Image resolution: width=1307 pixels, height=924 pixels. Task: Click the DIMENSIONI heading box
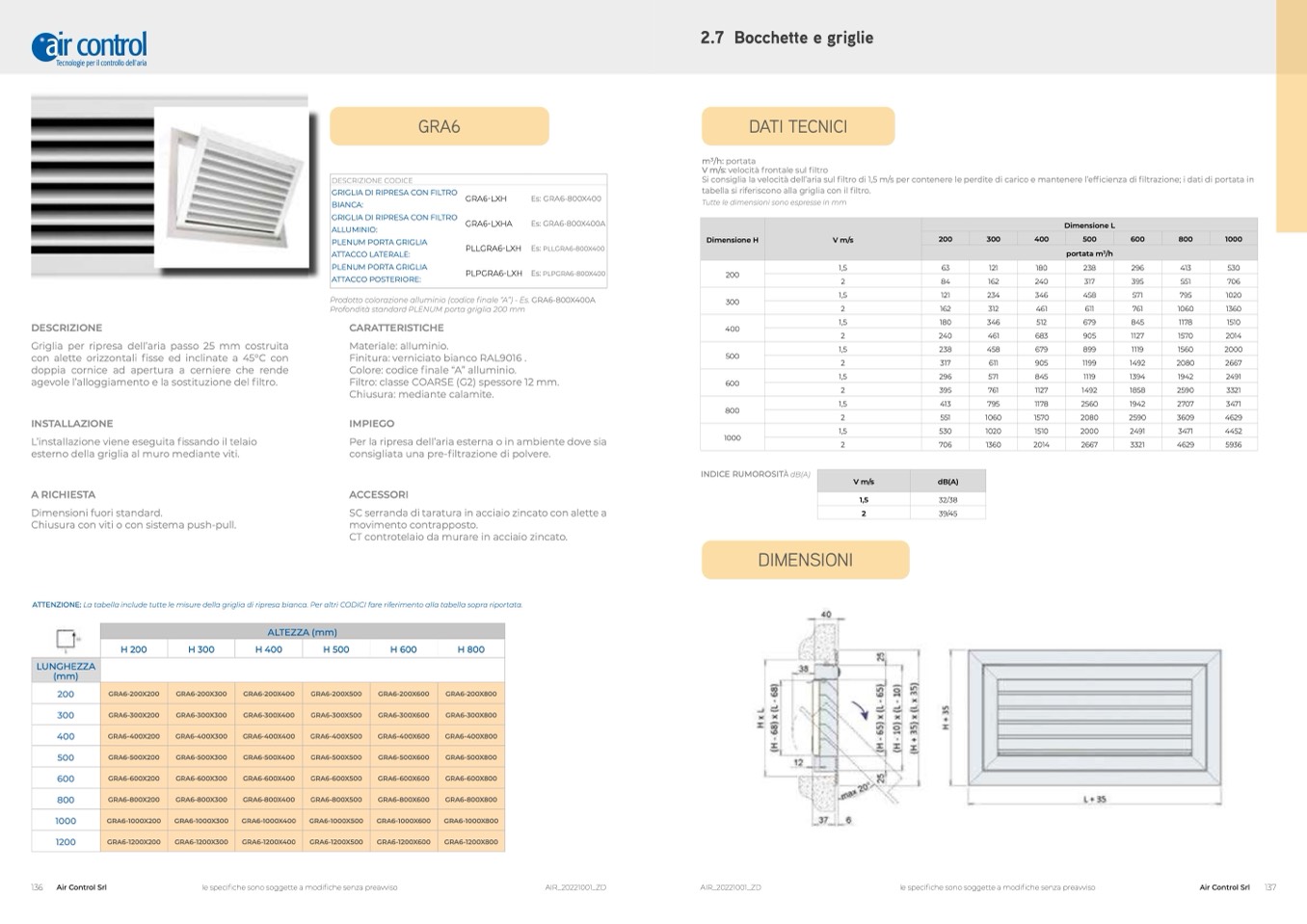click(805, 560)
